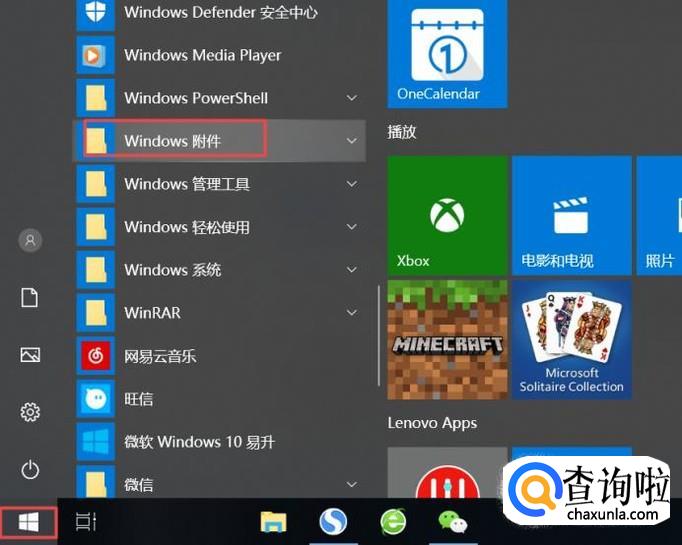
Task: Expand the Windows 管理工具 chevron
Action: [x=351, y=184]
